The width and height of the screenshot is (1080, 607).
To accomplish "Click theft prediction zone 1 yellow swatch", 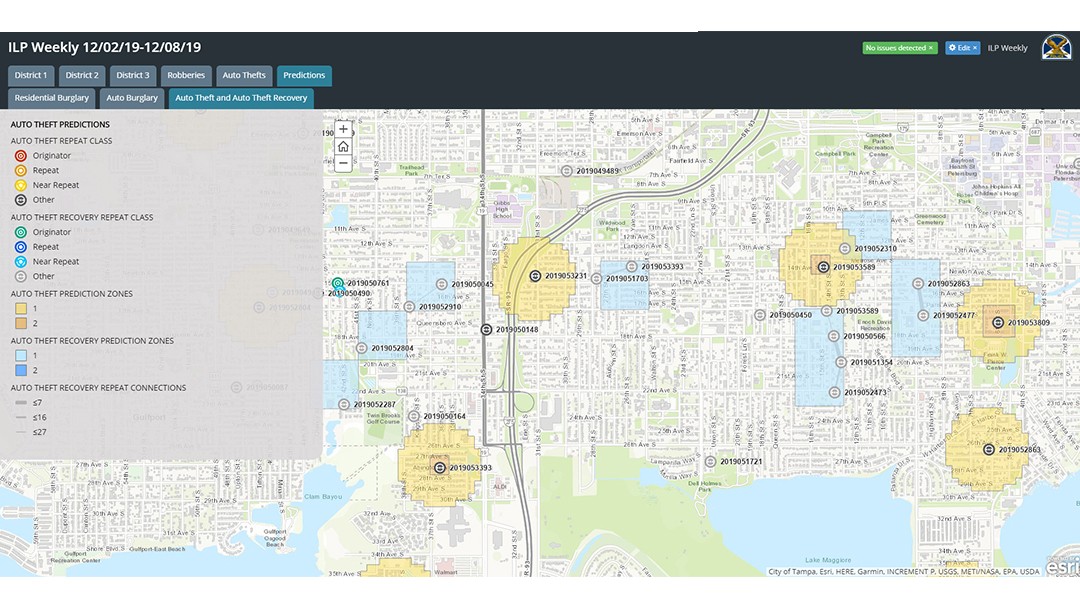I will click(21, 309).
